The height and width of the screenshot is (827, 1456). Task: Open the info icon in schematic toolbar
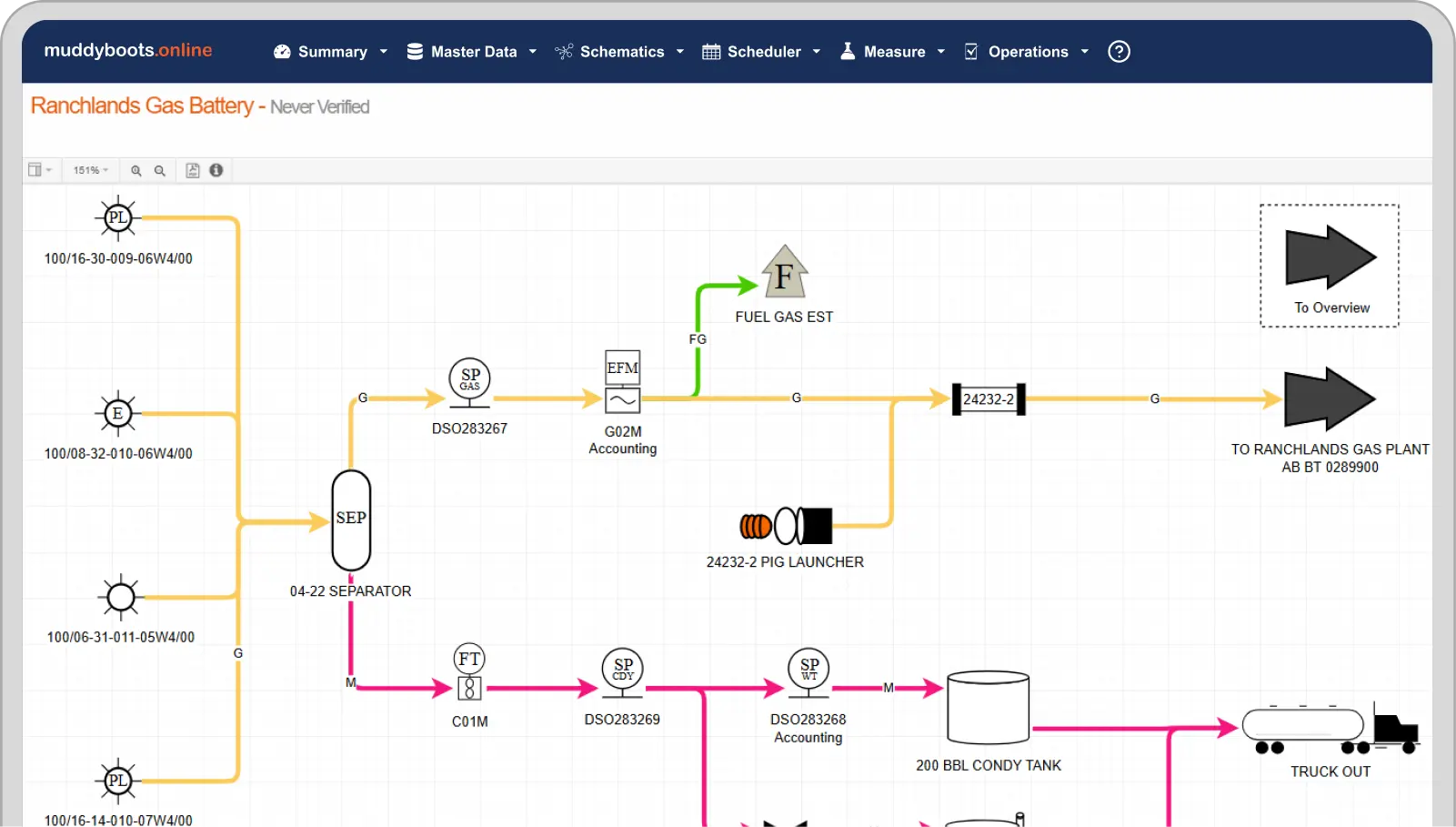click(x=216, y=170)
